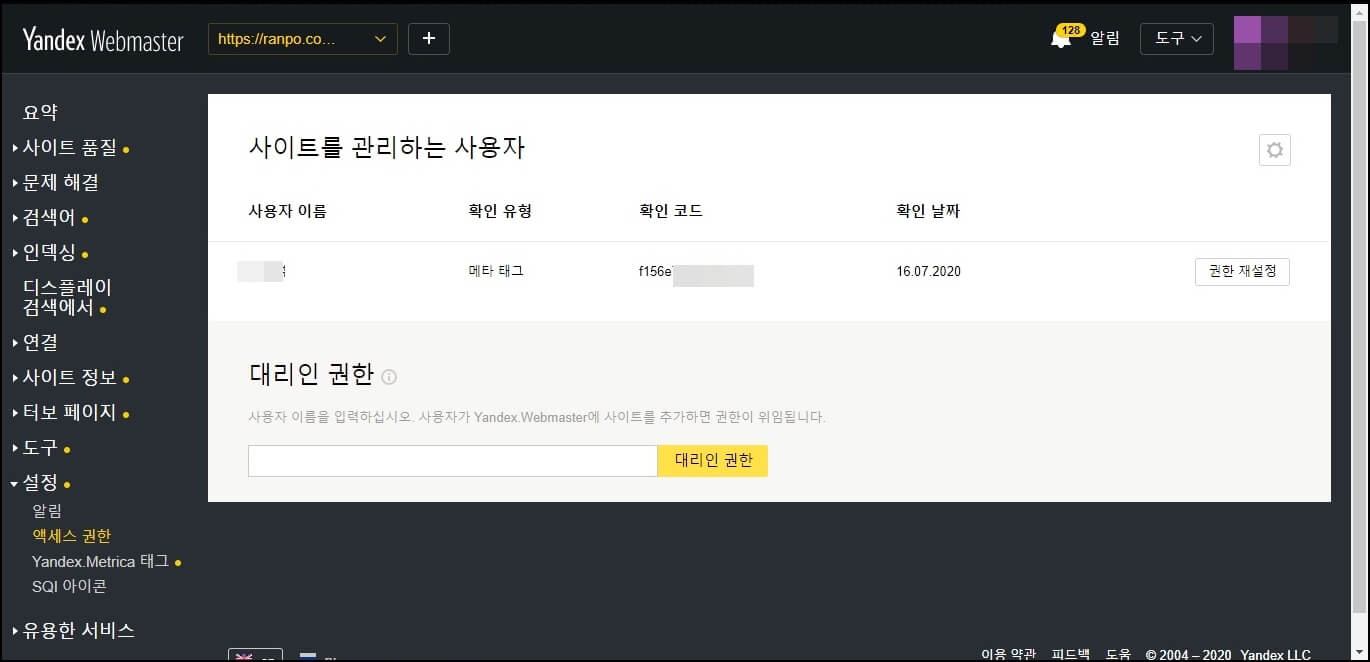1370x662 pixels.
Task: Click the verification date 16.07.2020
Action: coord(929,272)
